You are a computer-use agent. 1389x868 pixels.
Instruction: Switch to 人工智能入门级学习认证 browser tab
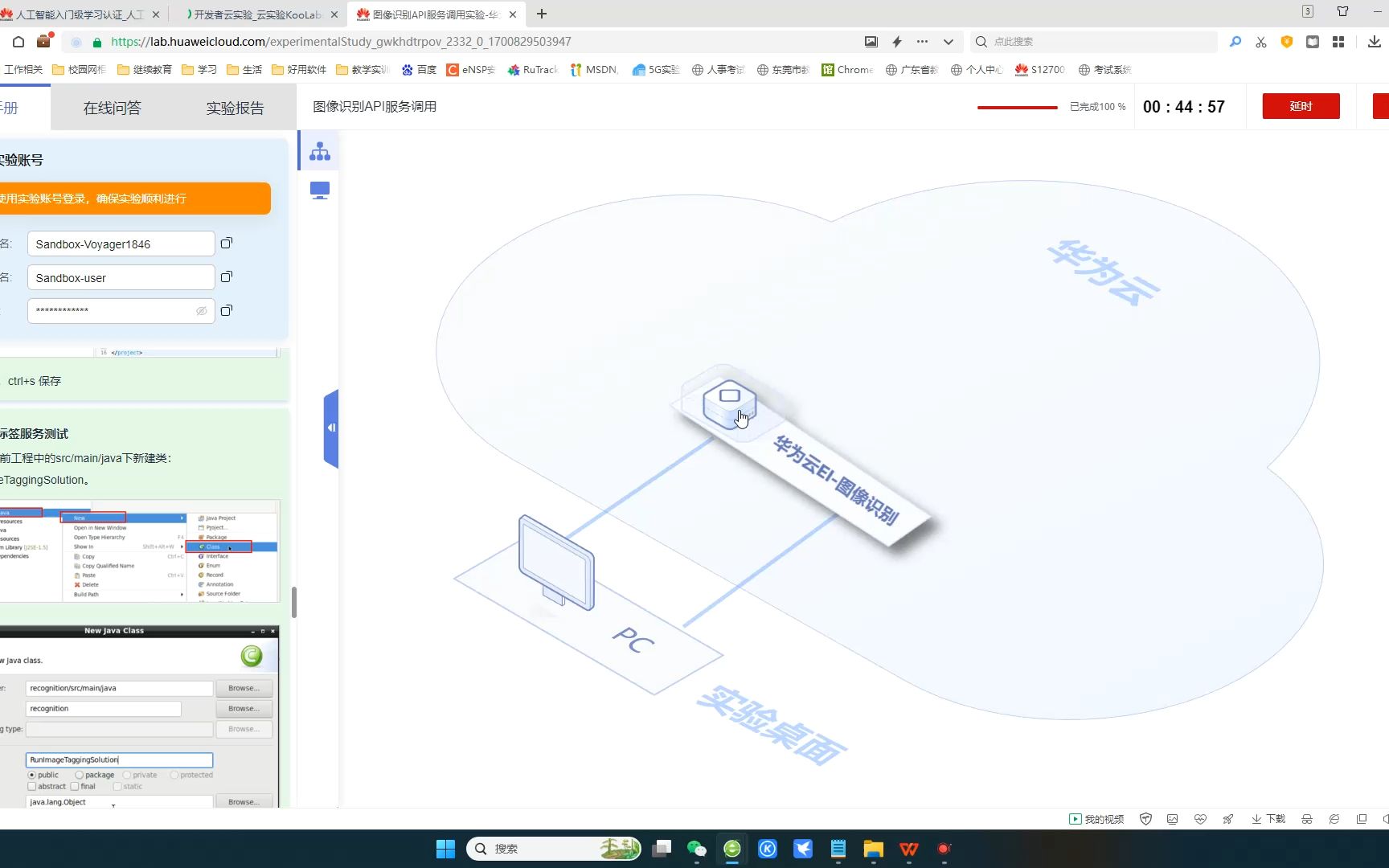[x=79, y=14]
